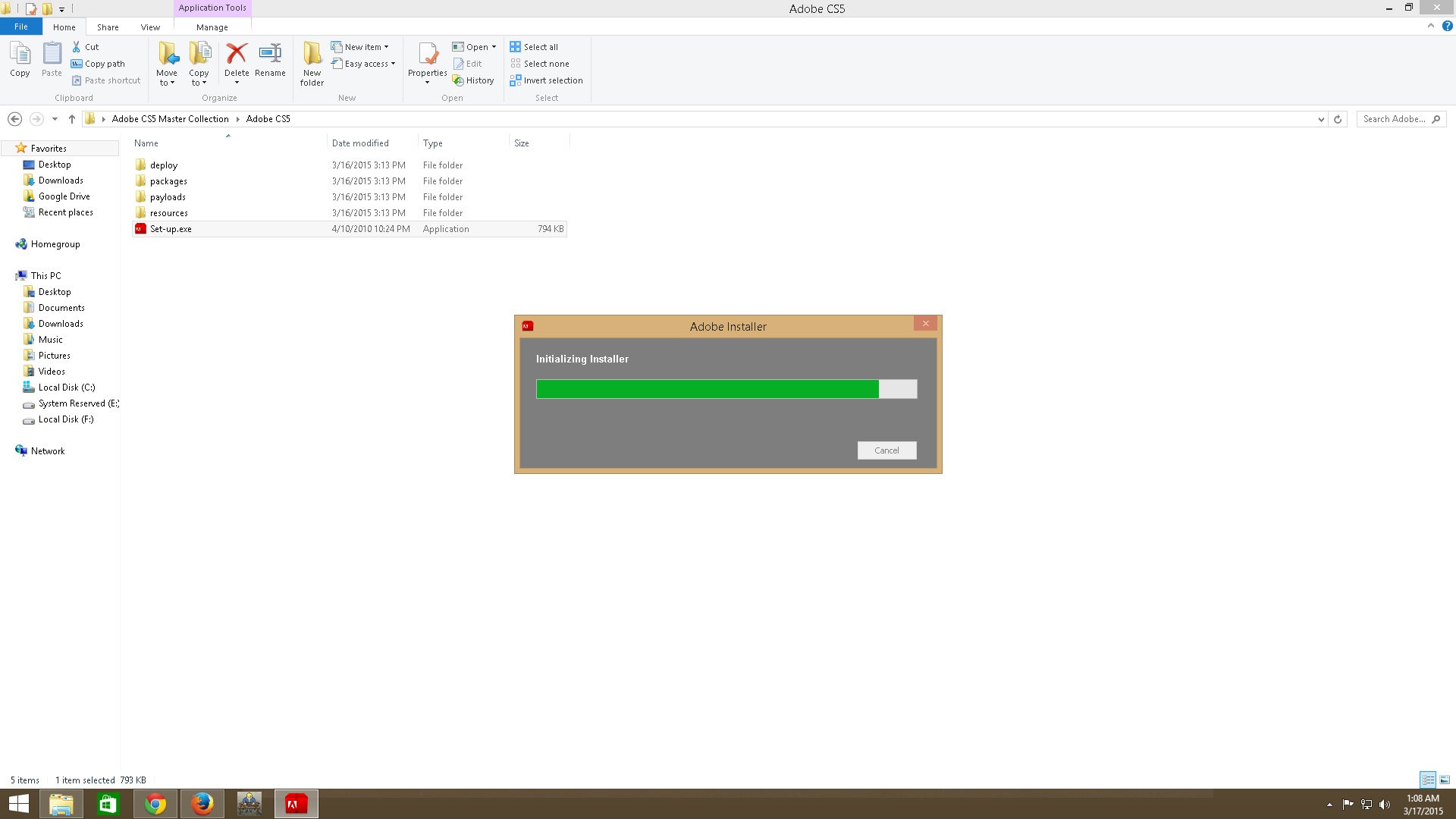Image resolution: width=1456 pixels, height=819 pixels.
Task: Open Firefox from the taskbar
Action: pos(202,804)
